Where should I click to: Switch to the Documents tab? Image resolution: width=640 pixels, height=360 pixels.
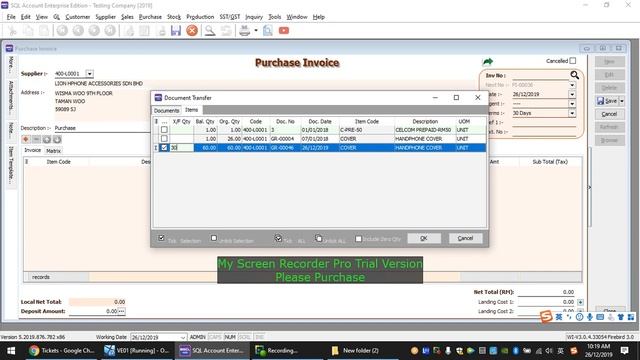pos(166,111)
